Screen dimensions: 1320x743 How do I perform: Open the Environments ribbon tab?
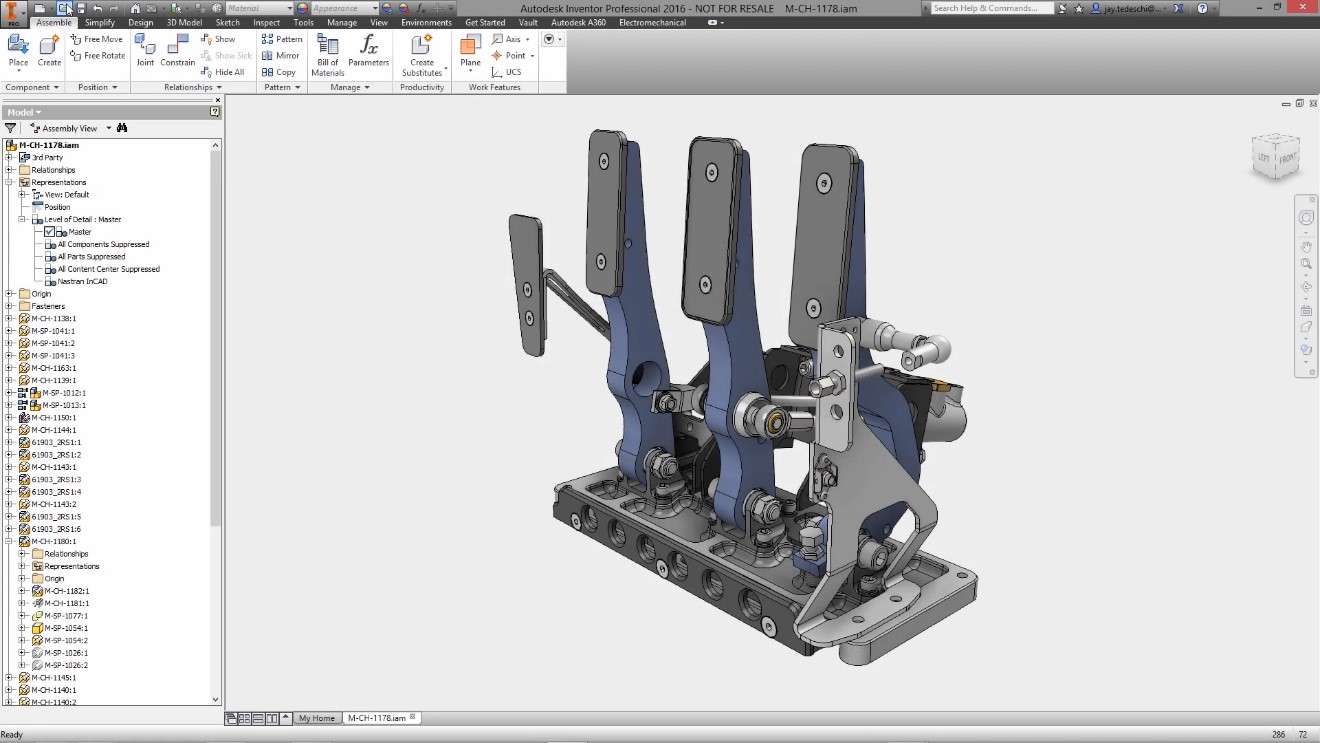pyautogui.click(x=426, y=22)
